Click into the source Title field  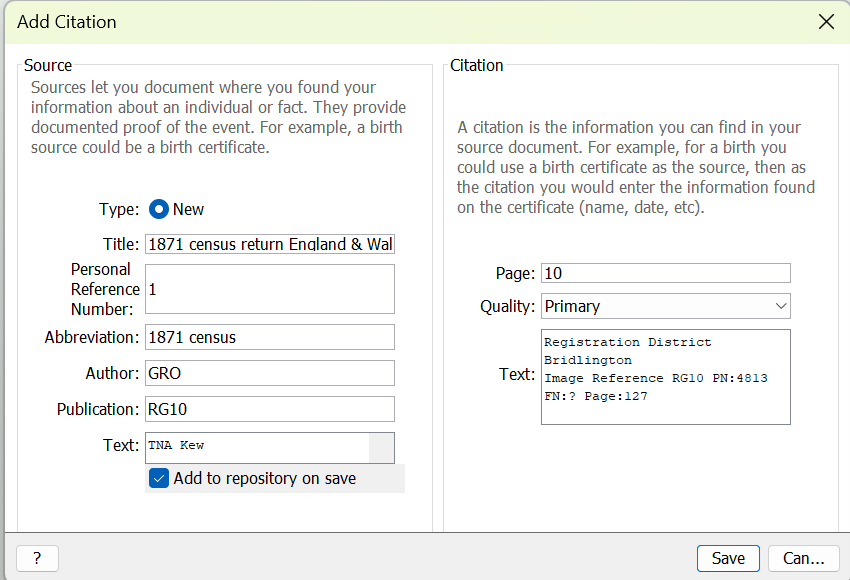pyautogui.click(x=269, y=244)
